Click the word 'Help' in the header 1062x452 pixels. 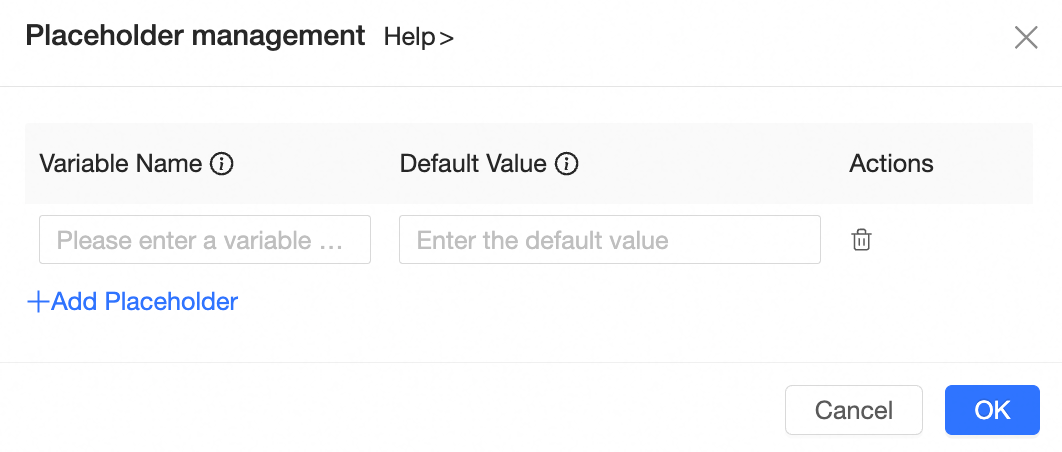pos(409,38)
